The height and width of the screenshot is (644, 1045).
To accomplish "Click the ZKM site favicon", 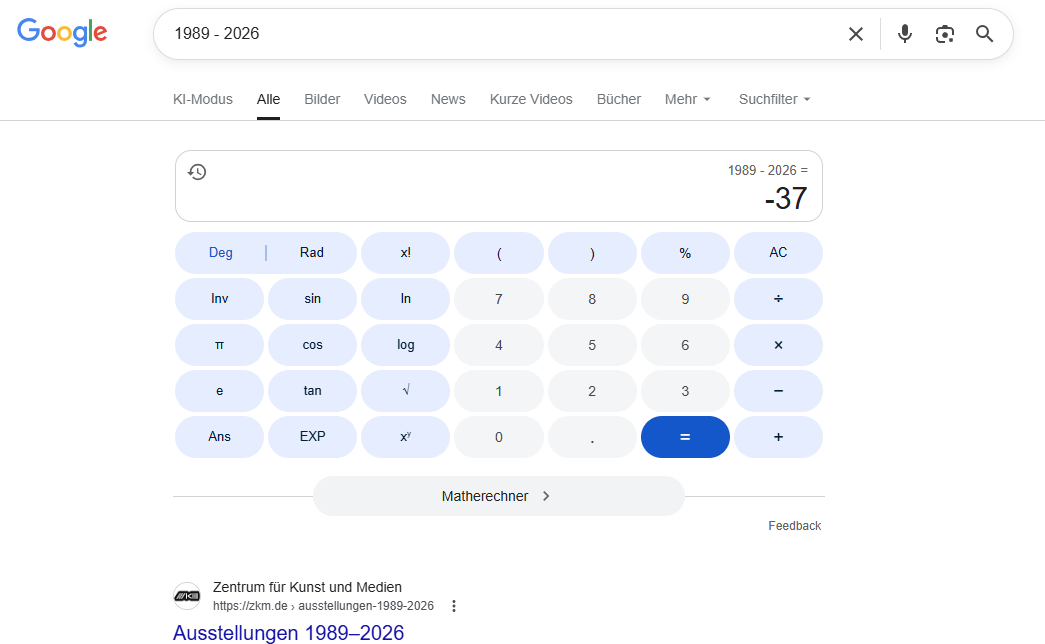I will [187, 596].
